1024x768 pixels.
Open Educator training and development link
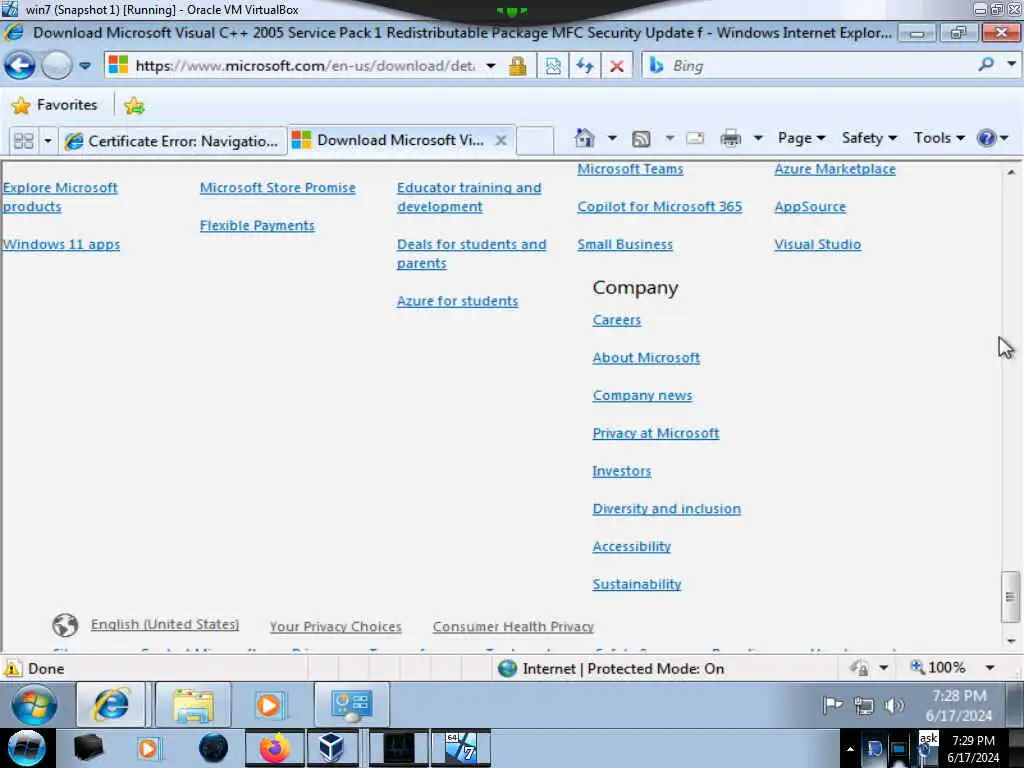(469, 197)
